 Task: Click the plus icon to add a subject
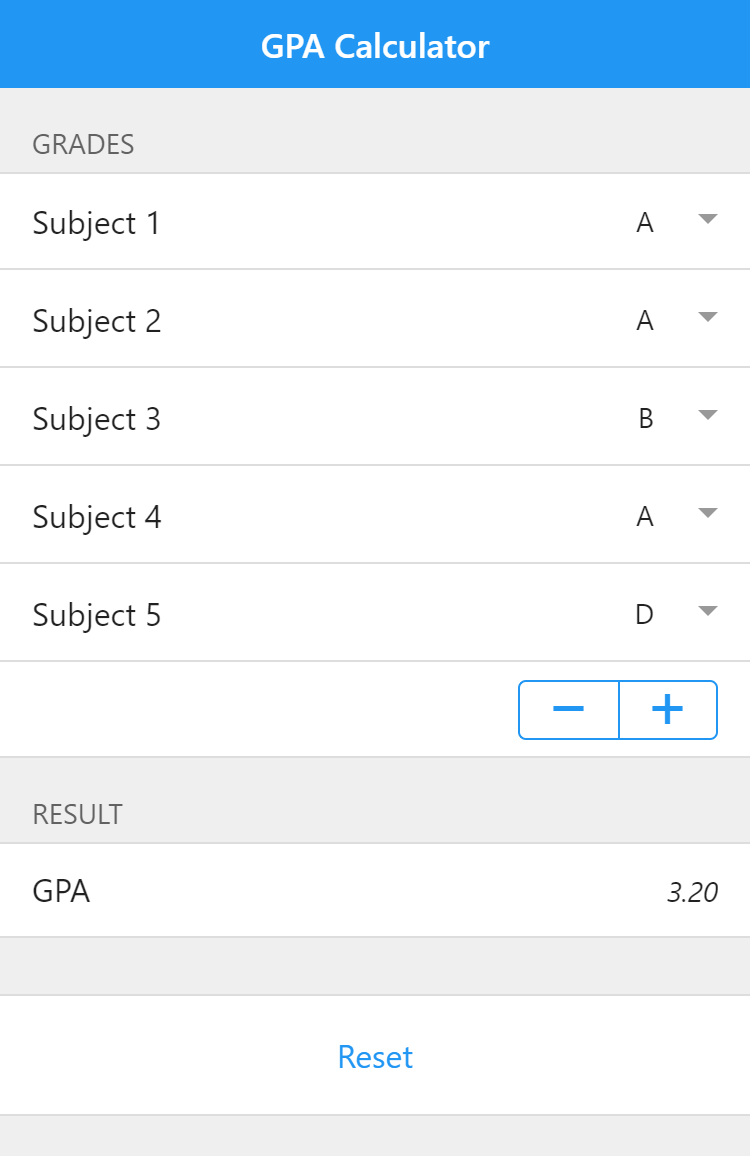(x=668, y=709)
